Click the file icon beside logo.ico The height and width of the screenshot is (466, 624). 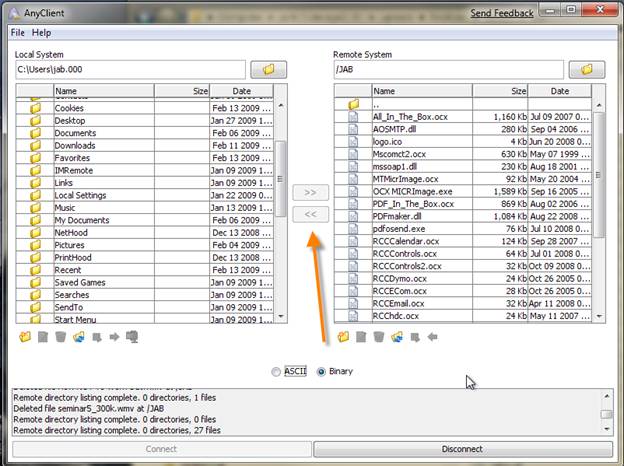point(353,142)
